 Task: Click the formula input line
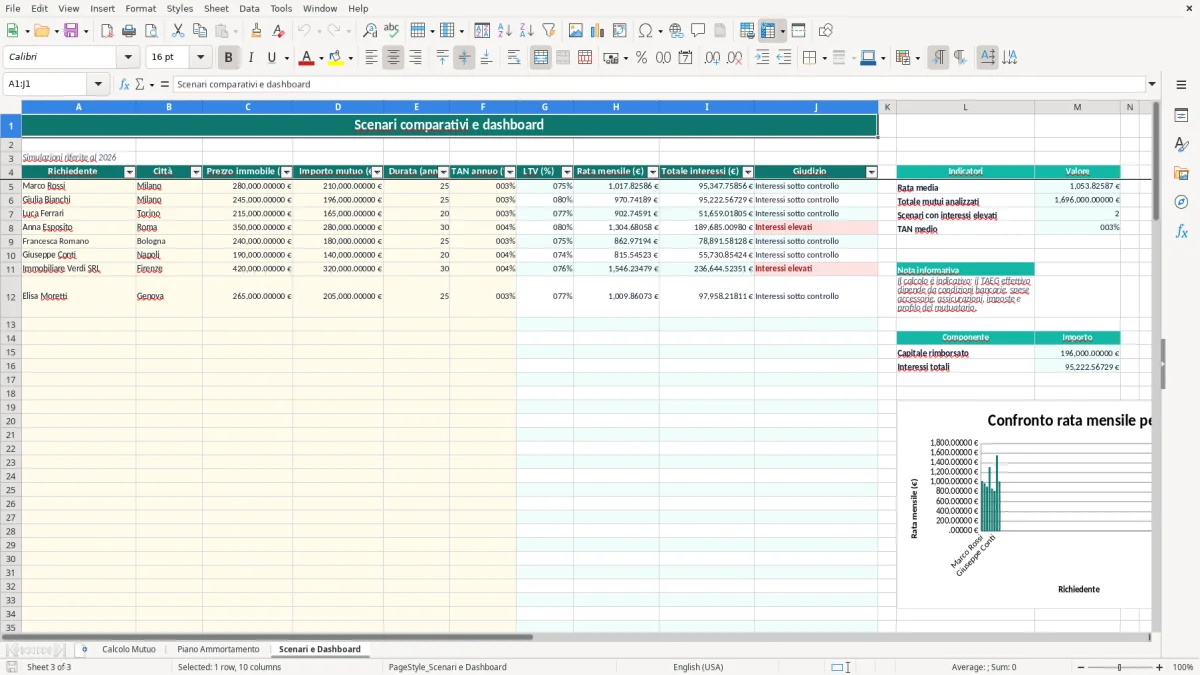658,84
